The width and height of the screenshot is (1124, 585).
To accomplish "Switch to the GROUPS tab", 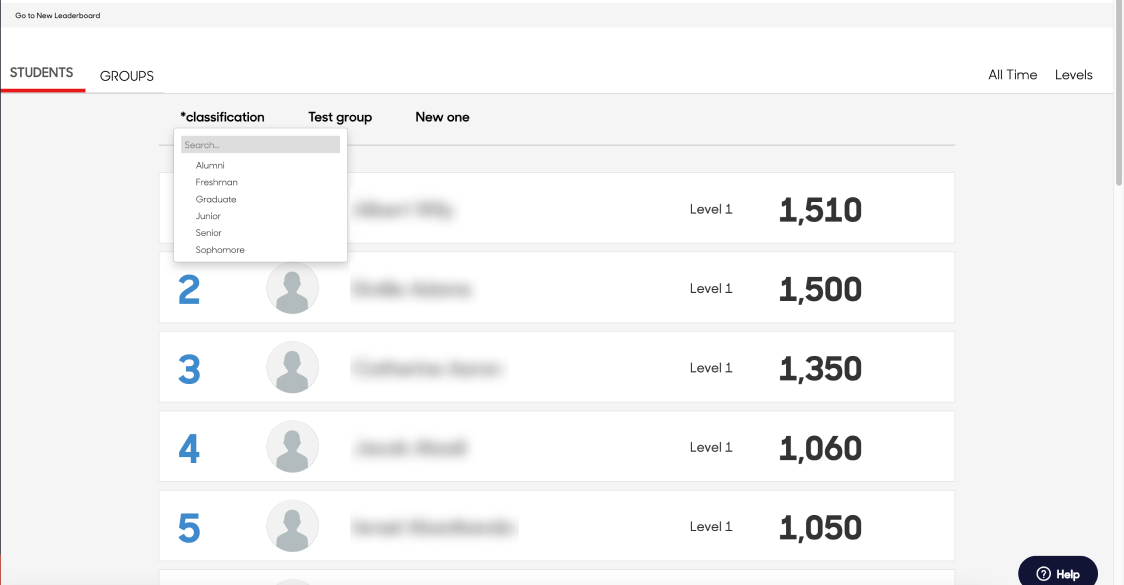I will pos(127,76).
